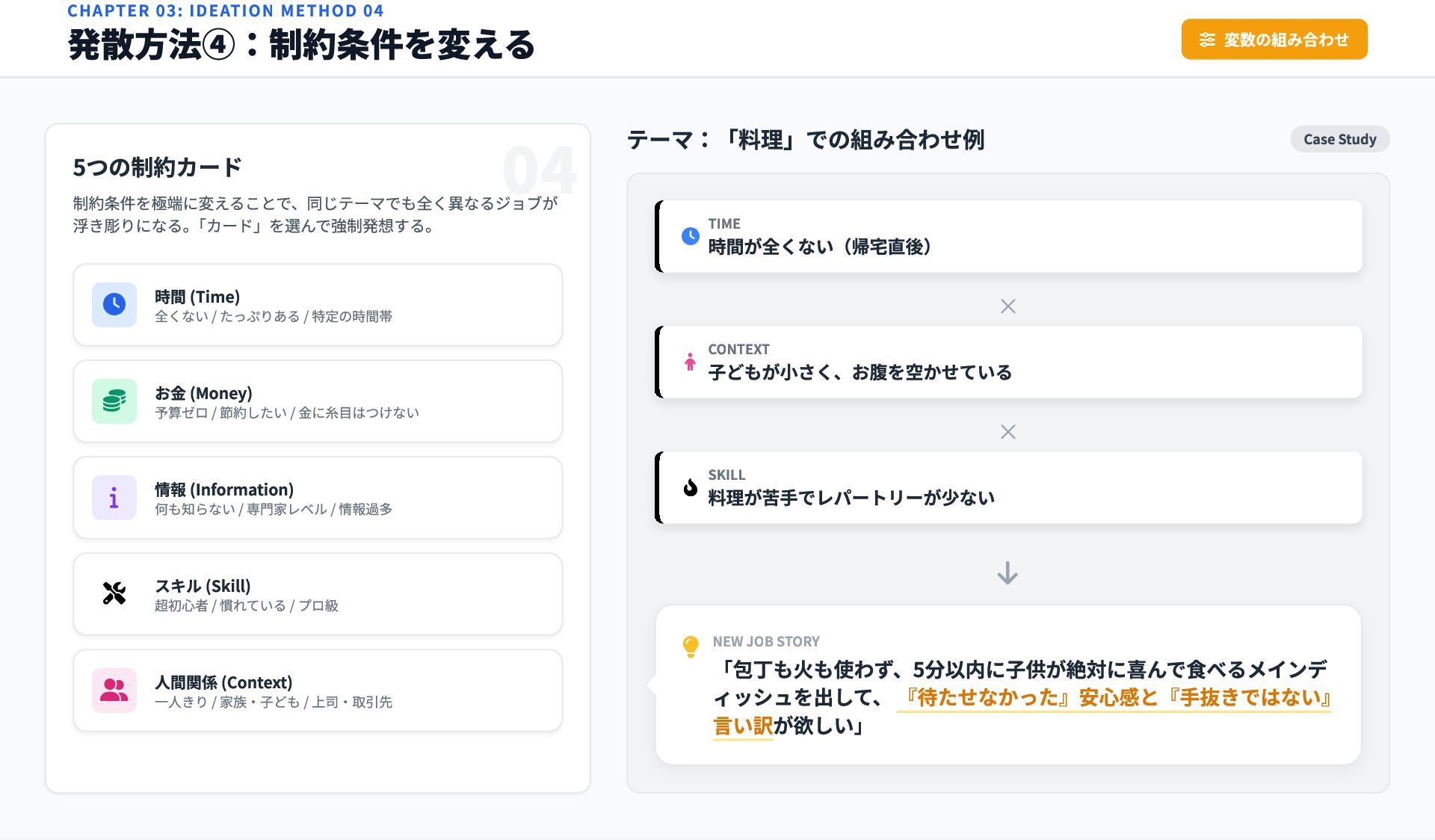Click the sliders icon in orange button
The height and width of the screenshot is (840, 1435).
[1207, 40]
